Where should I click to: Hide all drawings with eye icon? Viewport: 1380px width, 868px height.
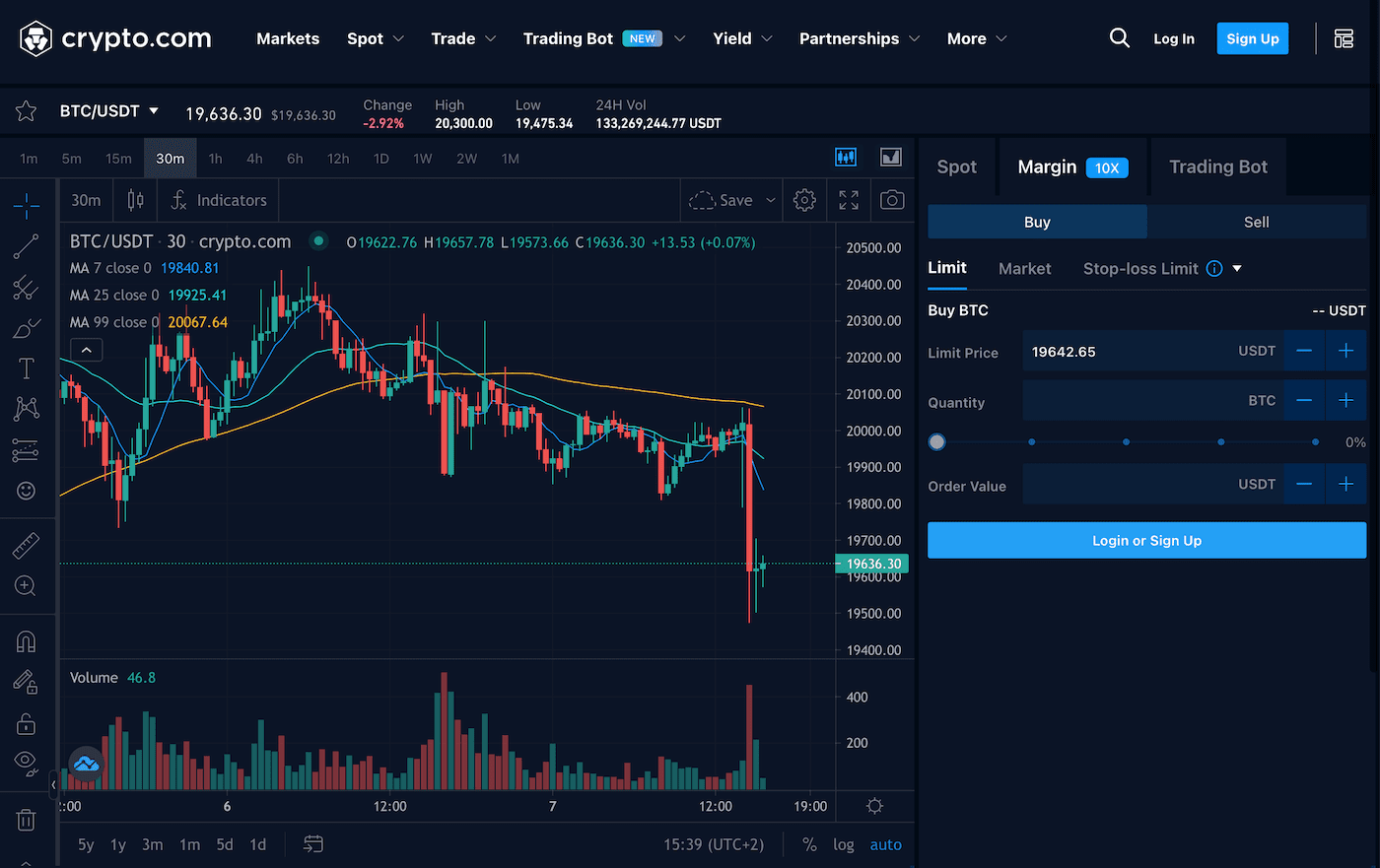pyautogui.click(x=27, y=762)
